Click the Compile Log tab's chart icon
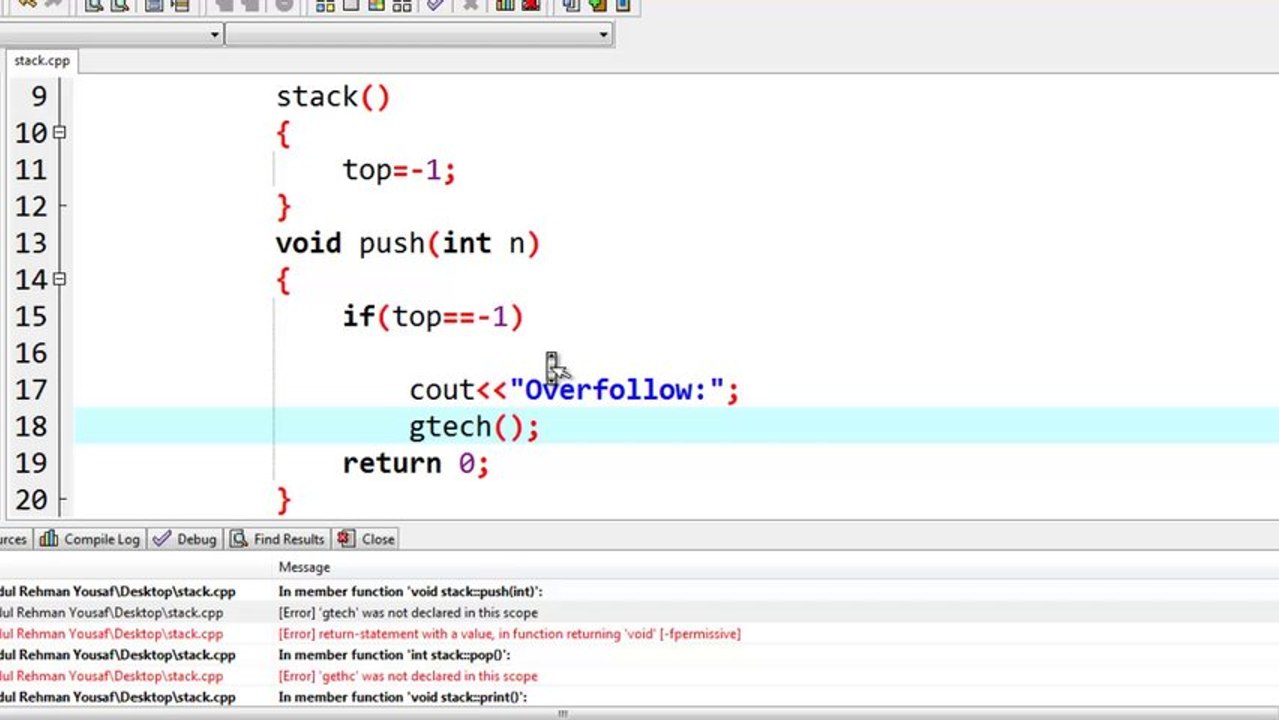Image resolution: width=1279 pixels, height=720 pixels. click(x=49, y=539)
